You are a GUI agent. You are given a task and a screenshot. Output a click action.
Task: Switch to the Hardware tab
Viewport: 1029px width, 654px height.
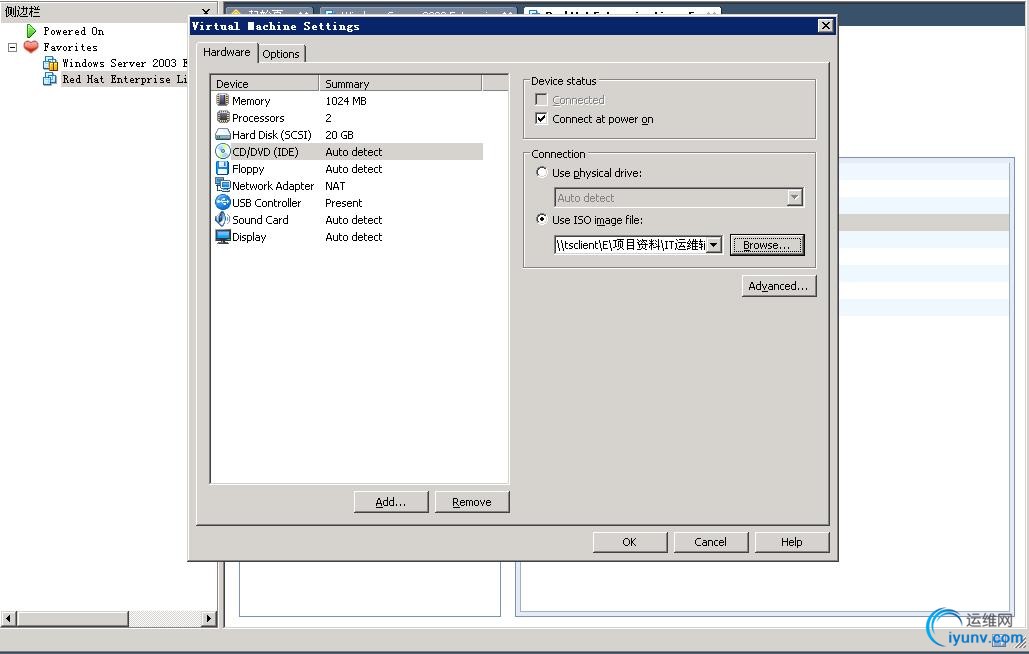pyautogui.click(x=226, y=52)
